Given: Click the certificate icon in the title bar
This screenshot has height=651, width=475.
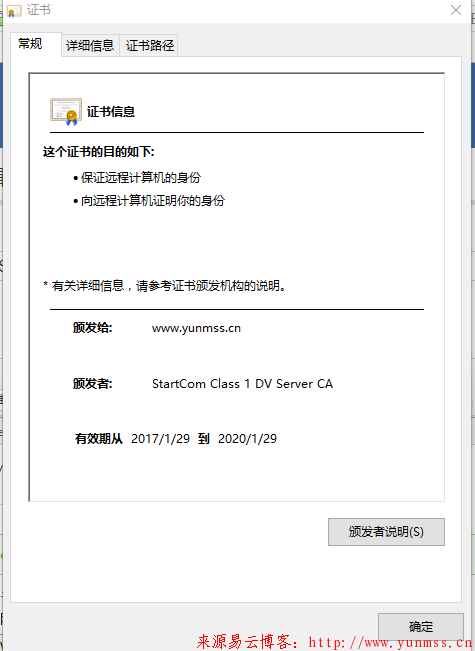Looking at the screenshot, I should pos(14,10).
